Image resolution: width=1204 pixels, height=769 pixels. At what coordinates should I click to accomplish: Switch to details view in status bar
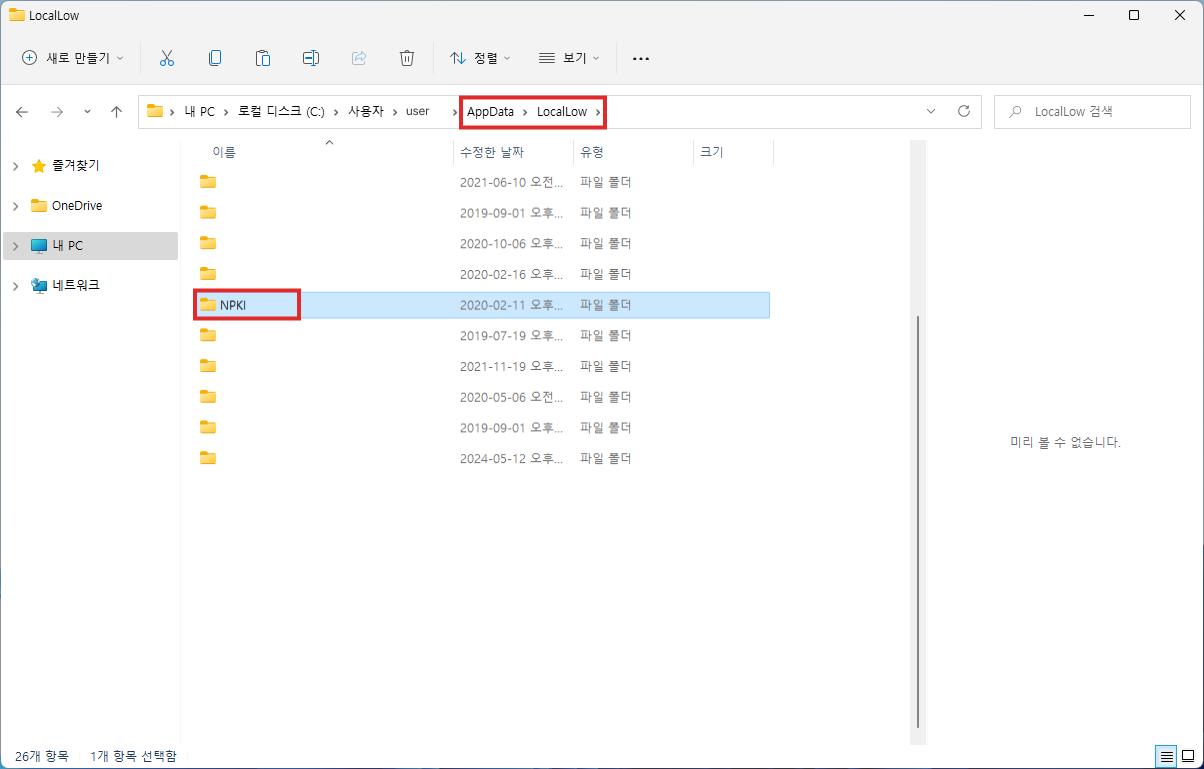[1166, 755]
